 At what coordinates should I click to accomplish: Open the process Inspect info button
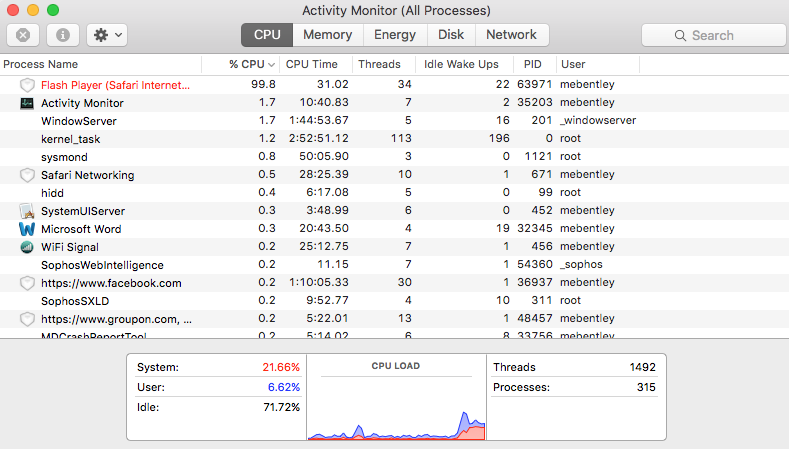62,35
